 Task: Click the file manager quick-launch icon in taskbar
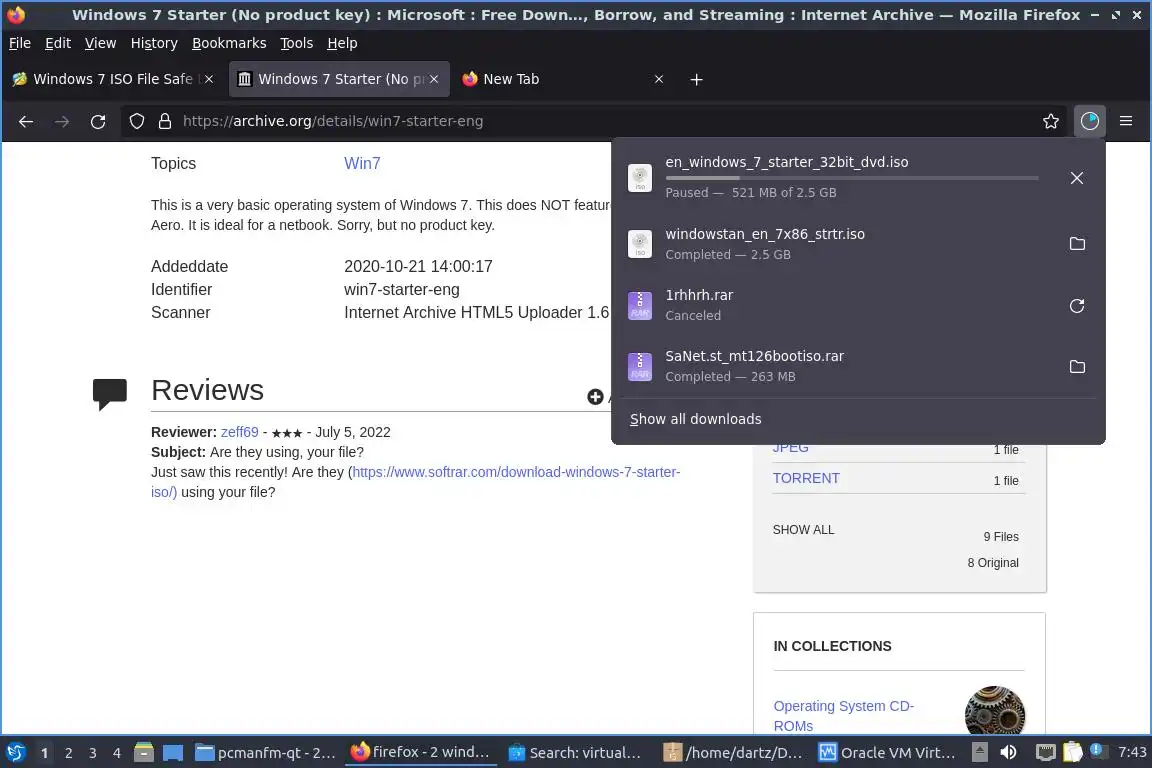pos(144,752)
